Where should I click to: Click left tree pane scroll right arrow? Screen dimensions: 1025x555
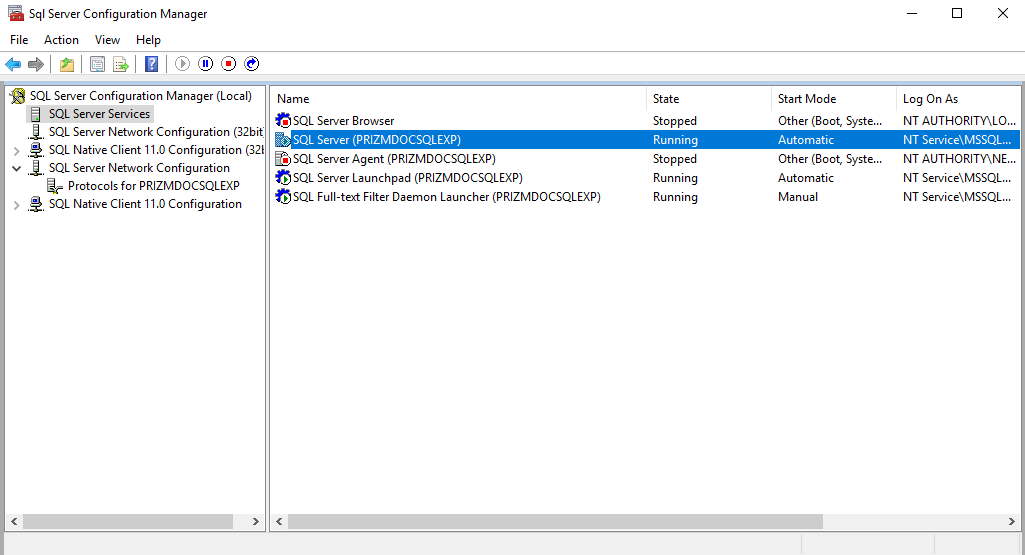[x=256, y=522]
